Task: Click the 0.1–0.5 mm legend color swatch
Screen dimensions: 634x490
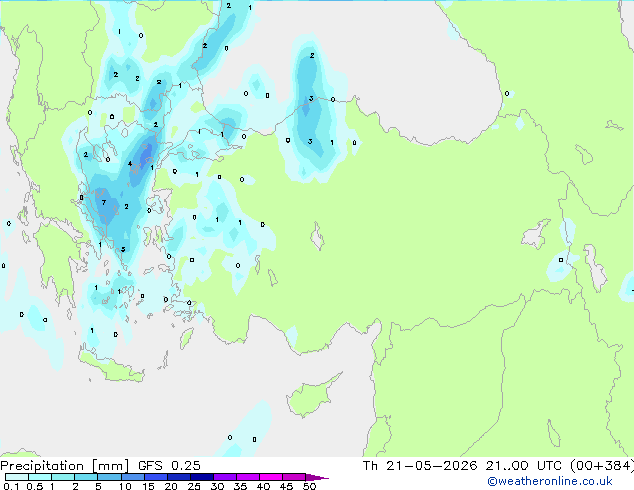Action: [x=17, y=477]
